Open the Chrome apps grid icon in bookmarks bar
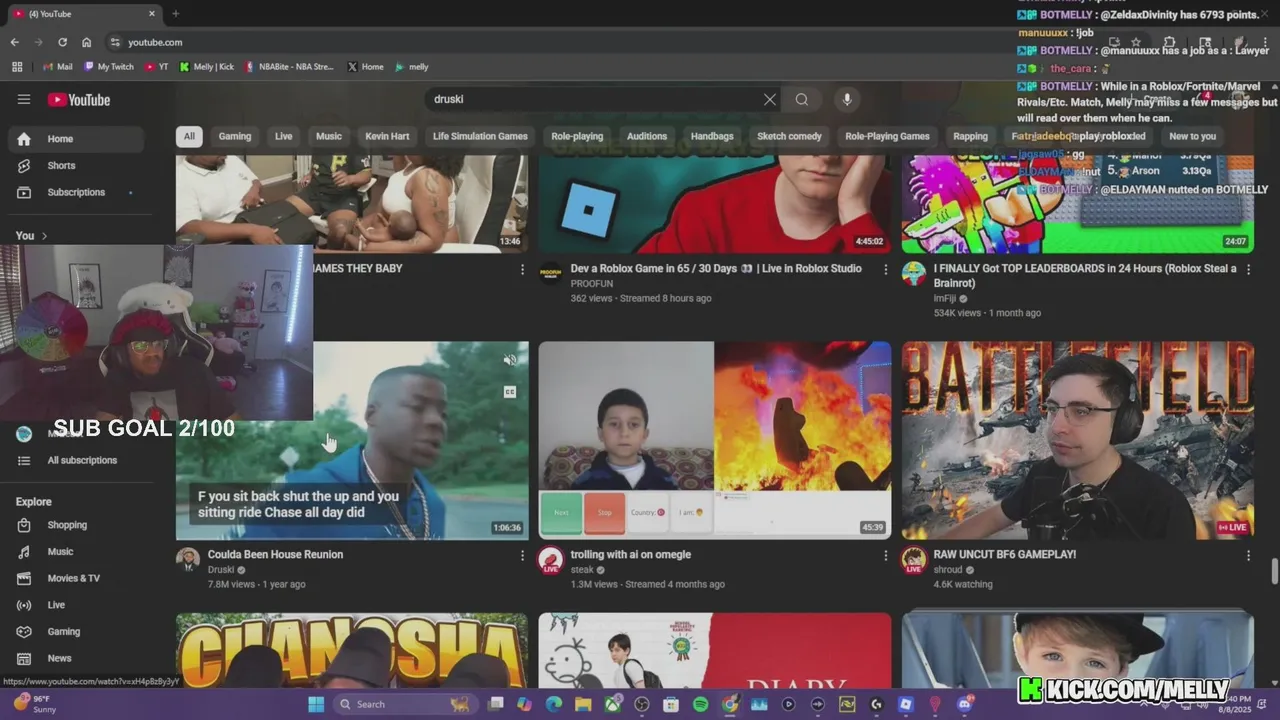 (17, 67)
